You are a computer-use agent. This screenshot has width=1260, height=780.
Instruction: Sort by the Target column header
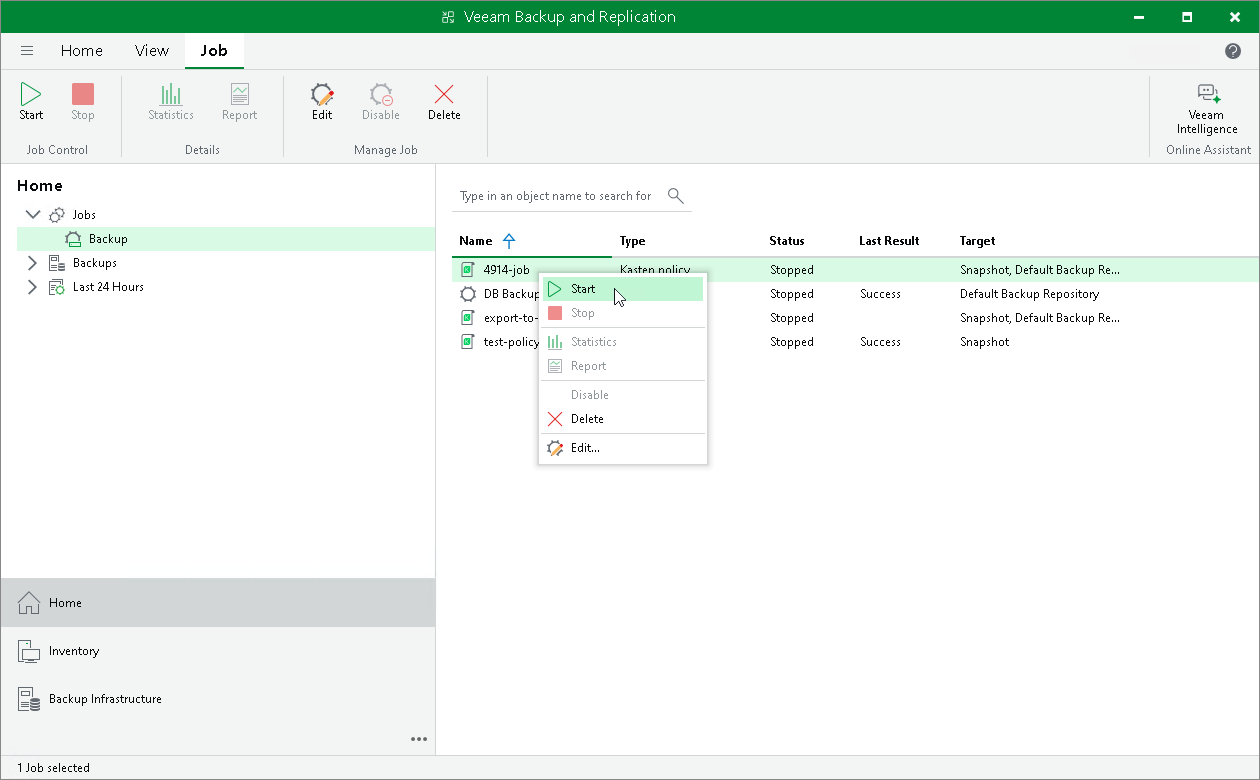coord(978,241)
